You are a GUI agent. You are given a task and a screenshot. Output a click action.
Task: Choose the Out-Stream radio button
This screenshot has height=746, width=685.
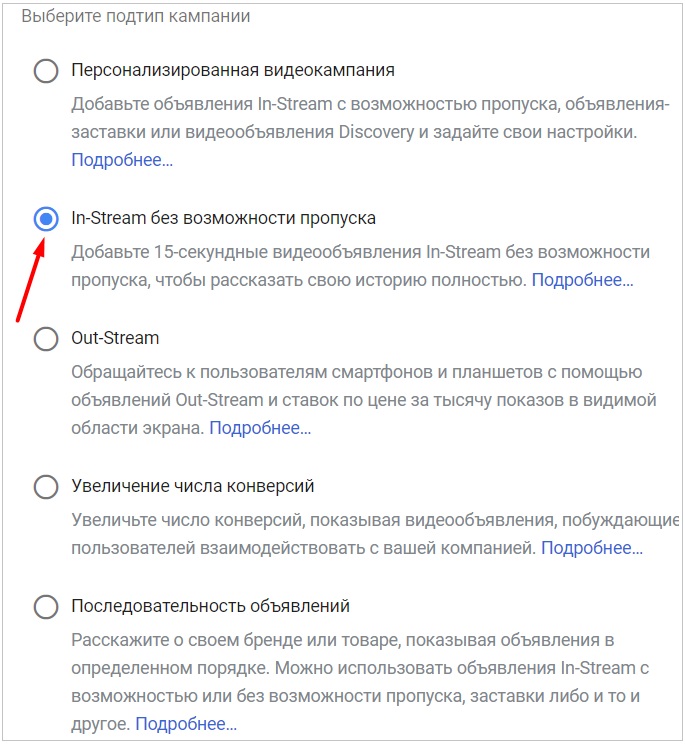pos(46,339)
